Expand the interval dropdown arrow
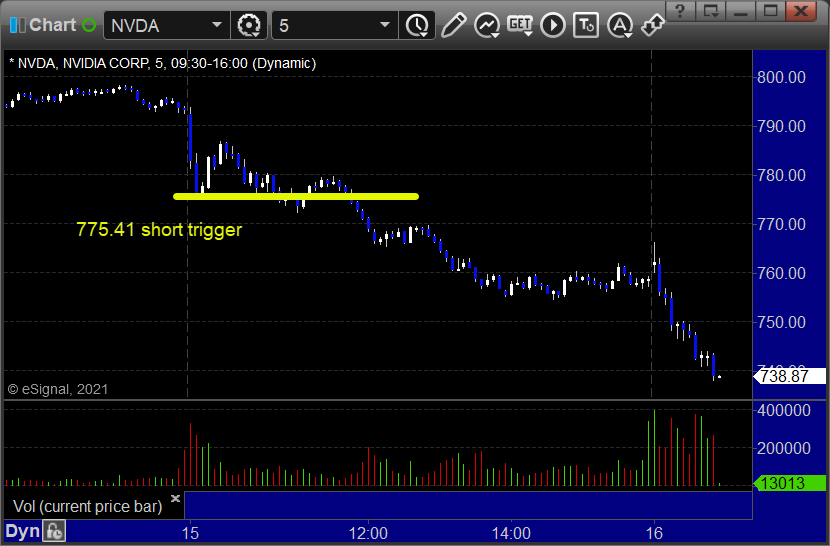The width and height of the screenshot is (830, 546). (385, 25)
